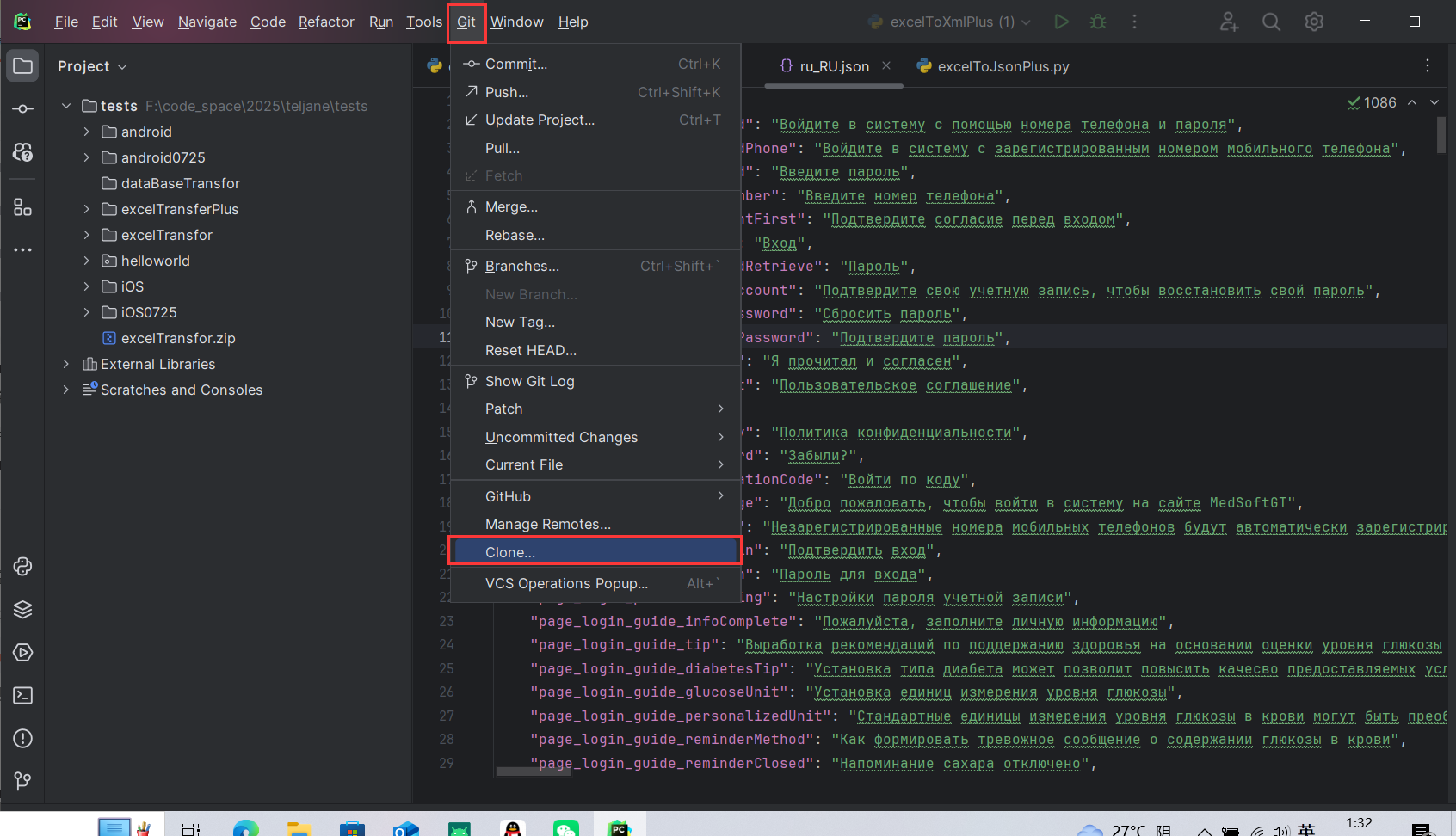Open the Git tool window at bottom left
Screen dimensions: 1456x836
(23, 781)
